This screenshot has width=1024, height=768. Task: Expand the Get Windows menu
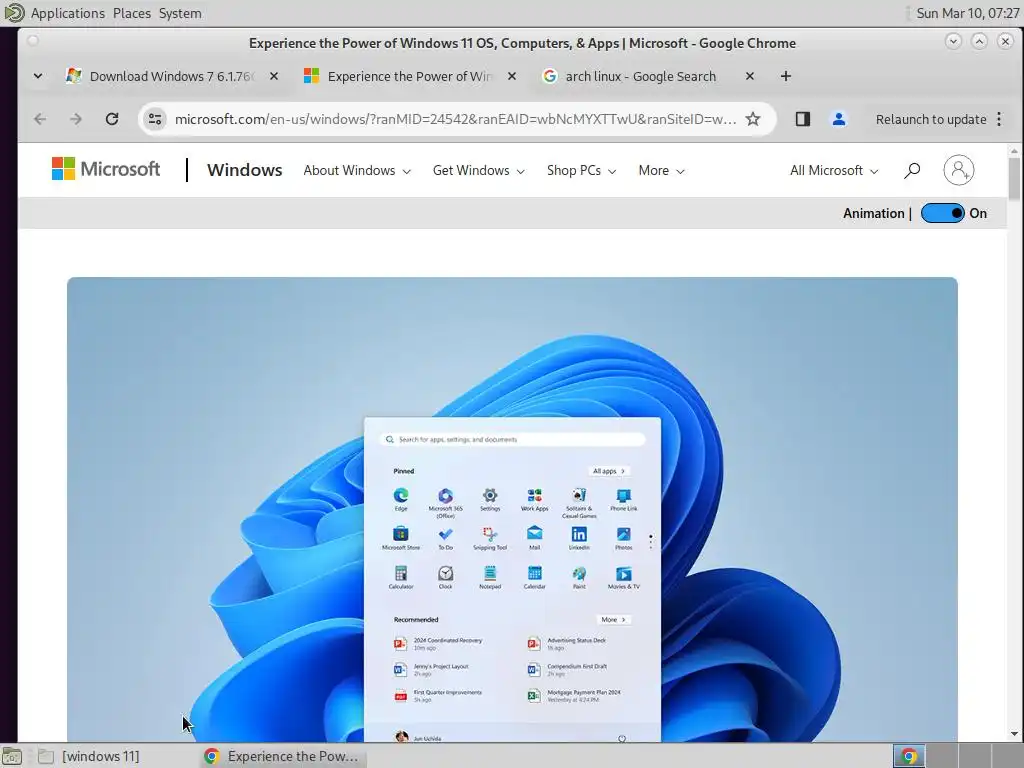tap(478, 170)
